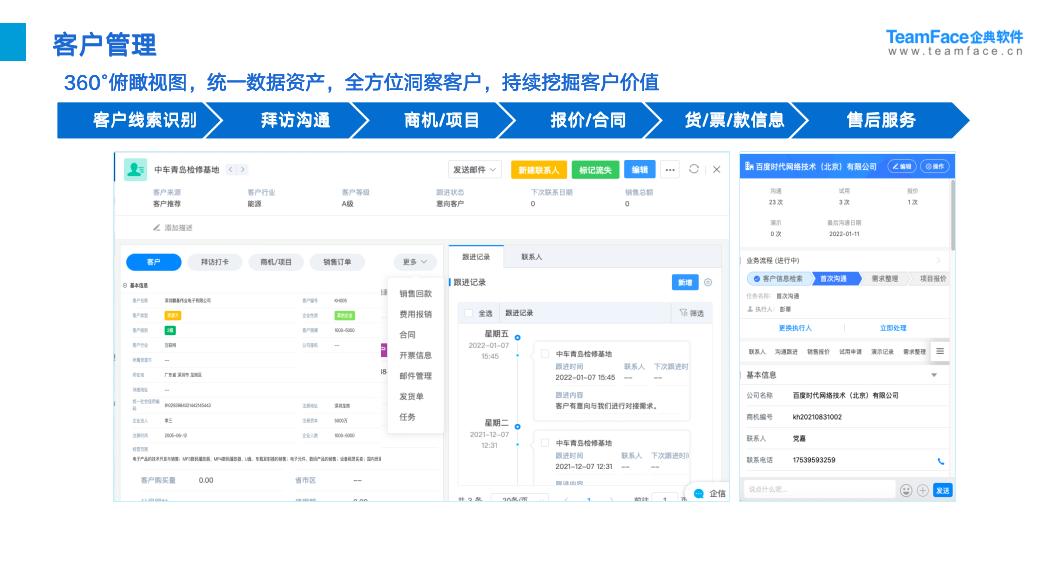This screenshot has width=1041, height=570.
Task: Choose 费用报销 from the more menu
Action: coord(416,314)
